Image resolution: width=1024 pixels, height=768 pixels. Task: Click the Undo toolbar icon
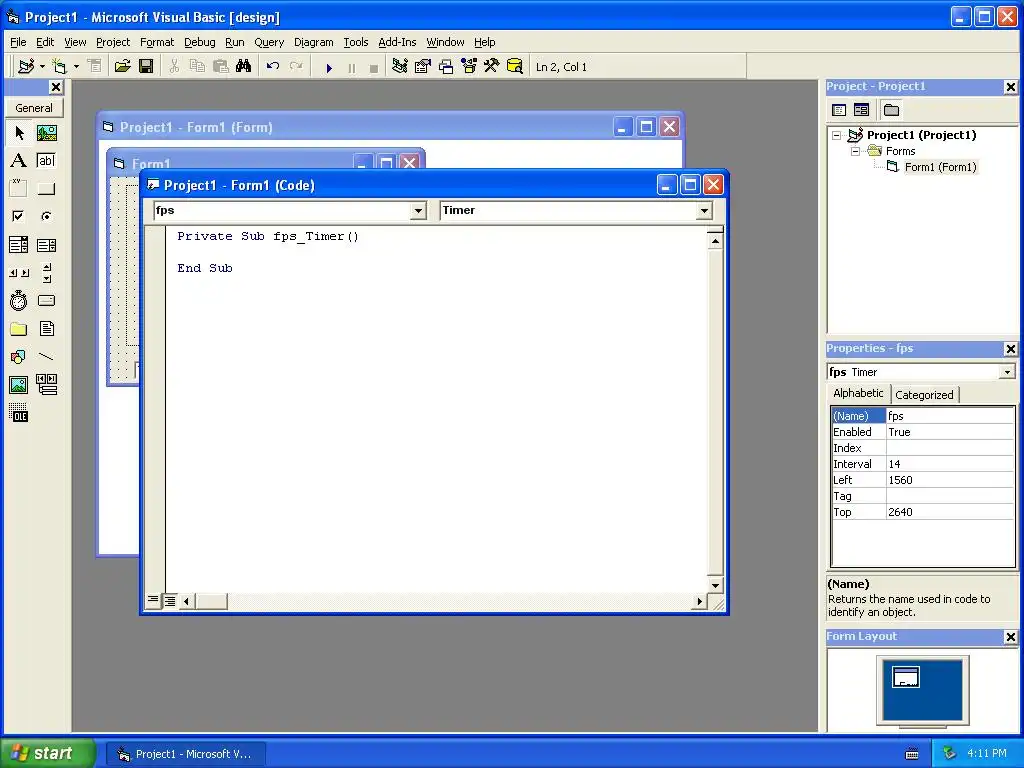pyautogui.click(x=273, y=67)
